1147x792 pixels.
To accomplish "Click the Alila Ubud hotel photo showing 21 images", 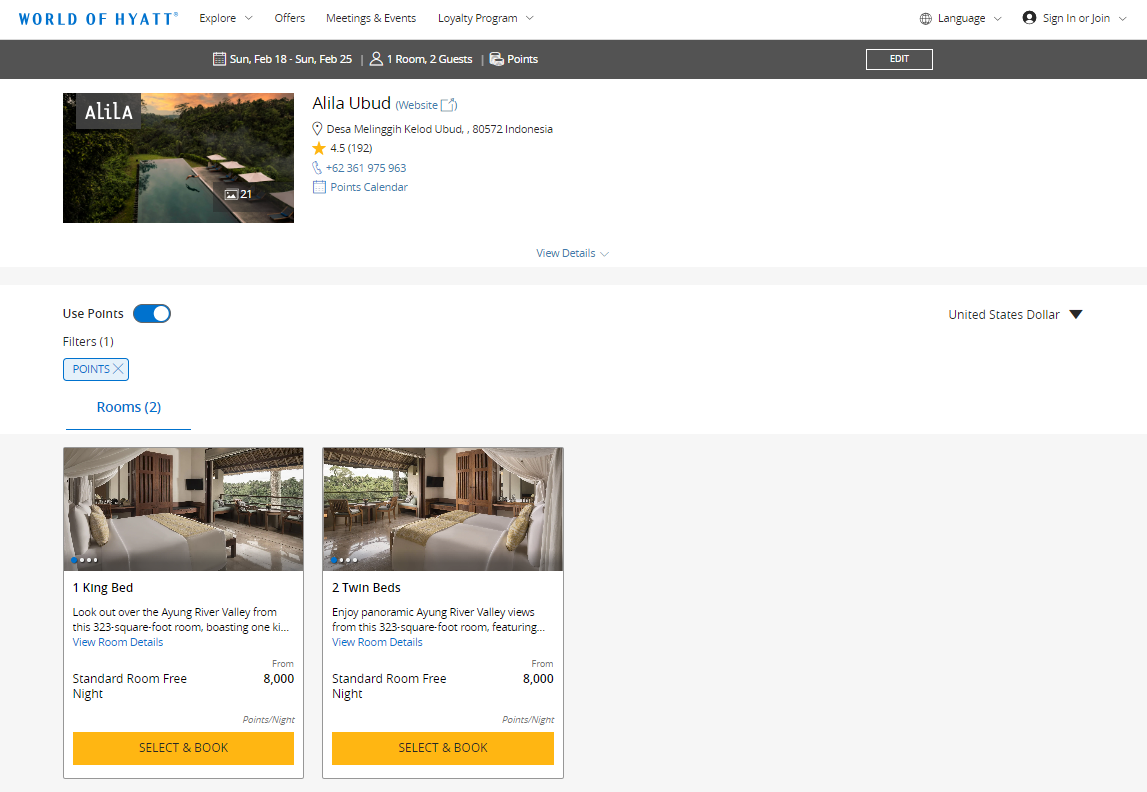I will coord(178,158).
